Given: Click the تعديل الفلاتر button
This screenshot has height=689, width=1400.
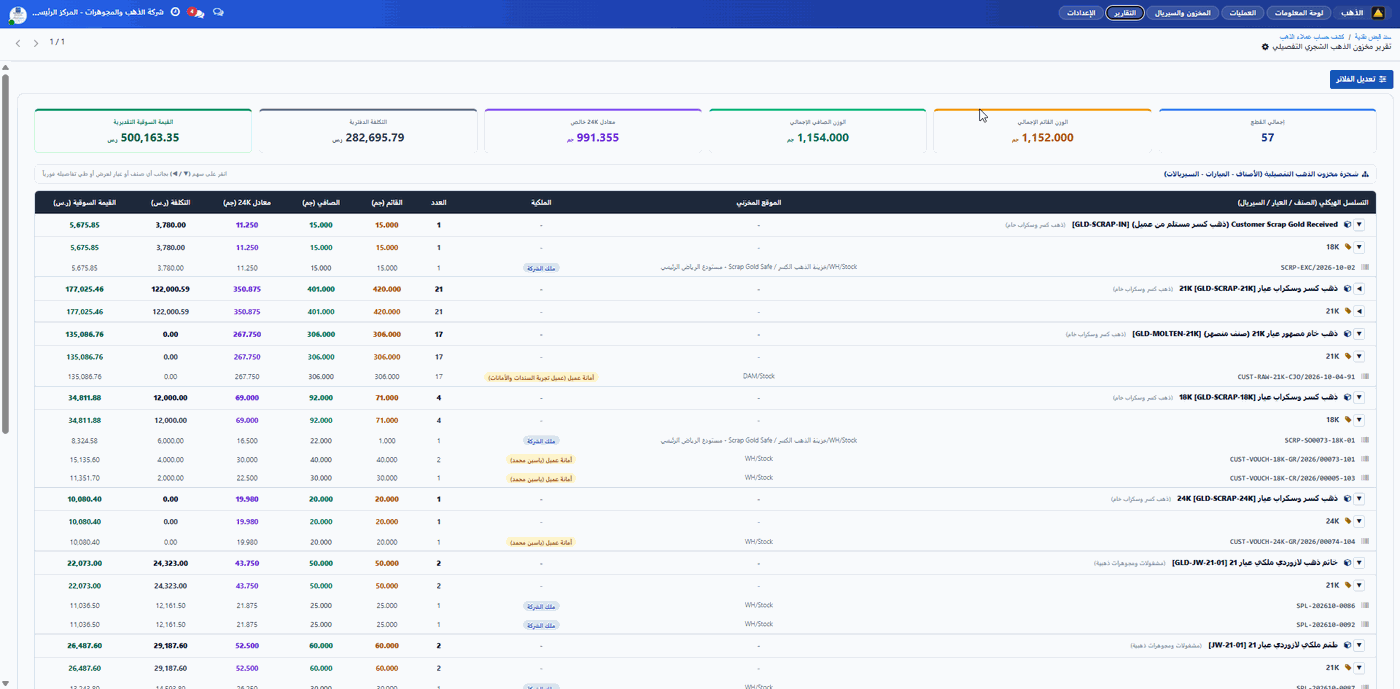Looking at the screenshot, I should [x=1361, y=79].
